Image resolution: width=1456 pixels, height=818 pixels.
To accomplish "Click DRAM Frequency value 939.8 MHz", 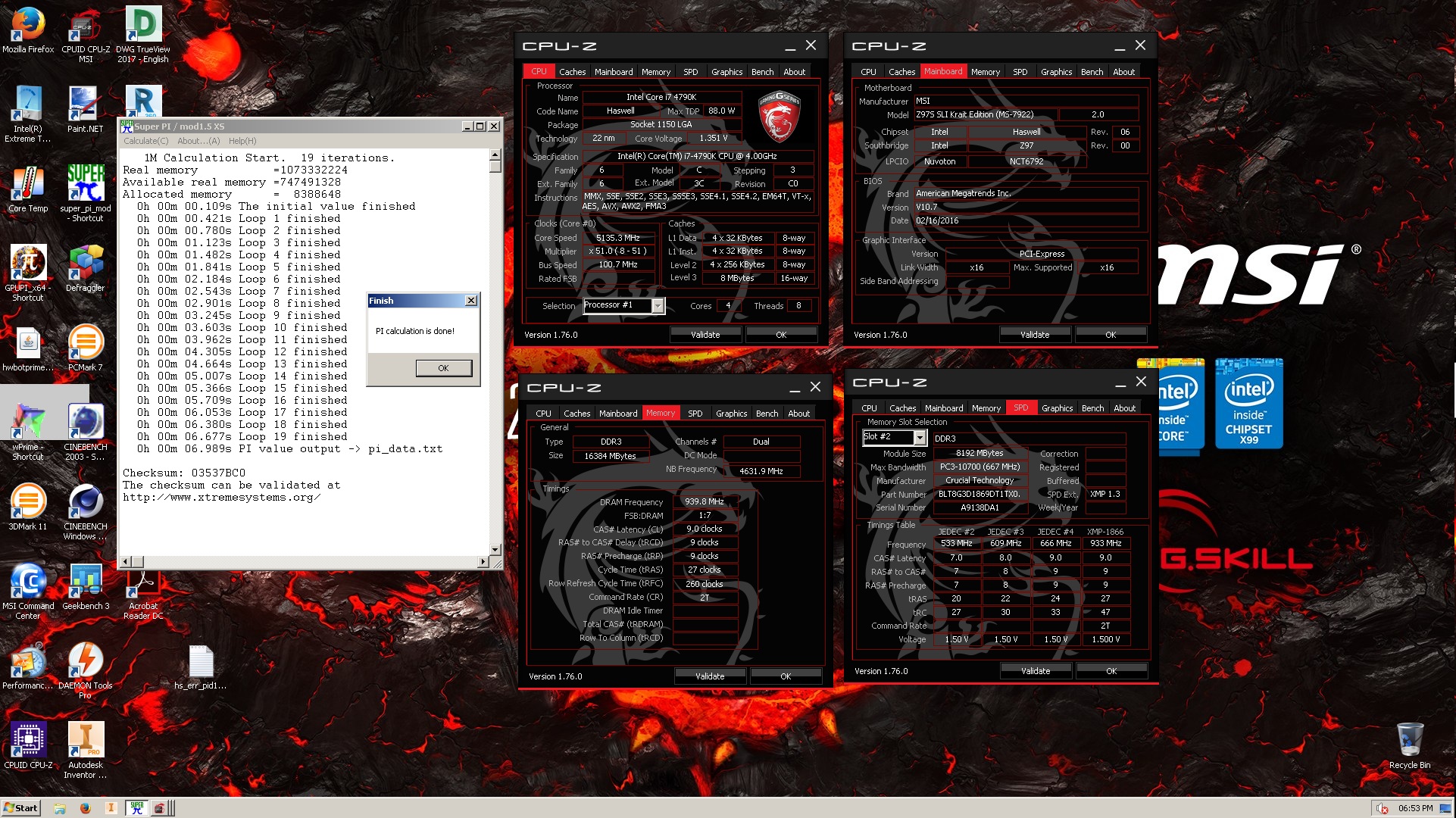I will [705, 501].
